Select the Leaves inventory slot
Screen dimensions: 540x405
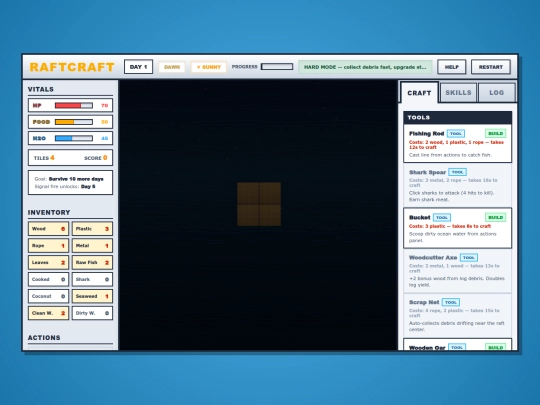[x=48, y=262]
